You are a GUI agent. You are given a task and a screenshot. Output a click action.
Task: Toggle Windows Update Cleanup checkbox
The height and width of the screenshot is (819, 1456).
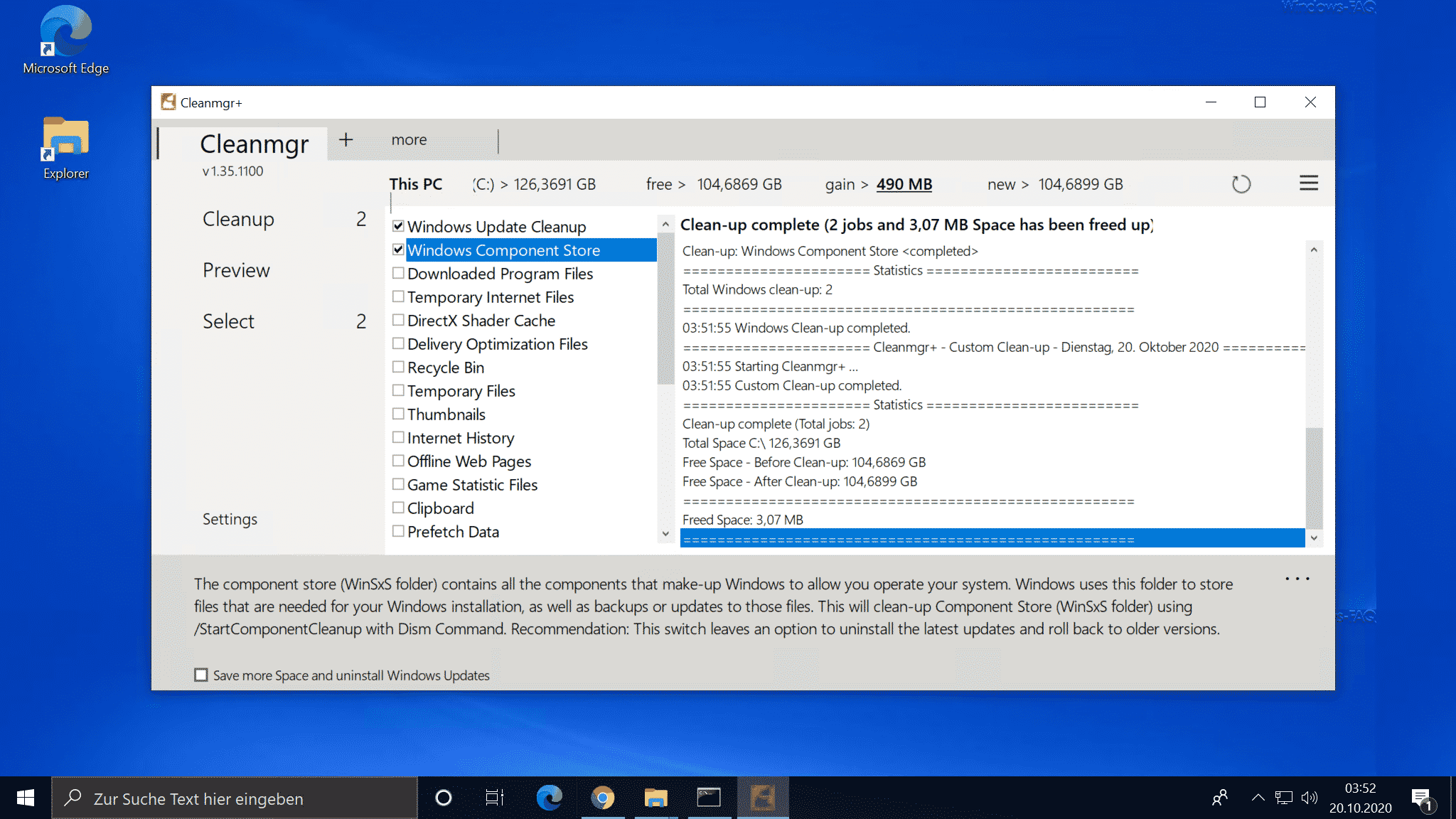tap(398, 226)
